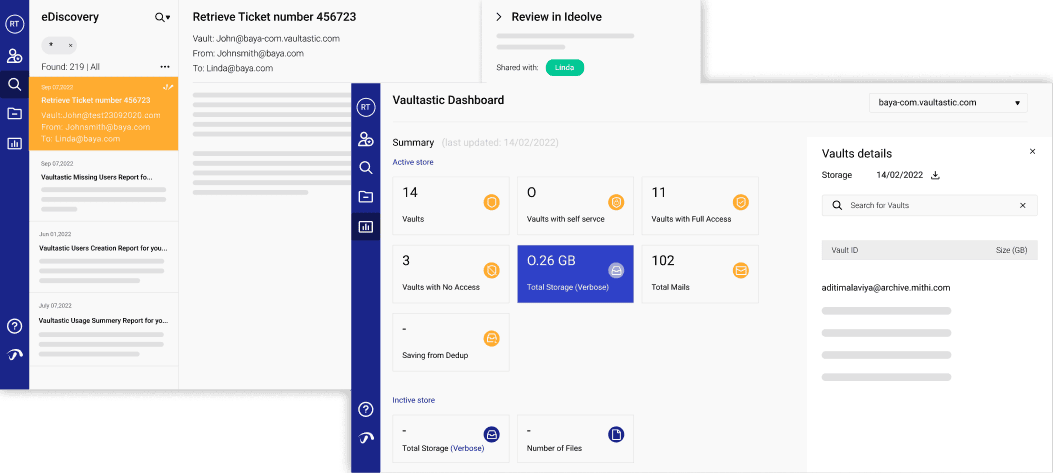Click icon on Saving from Dedup card
Viewport: 1053px width, 473px height.
click(492, 339)
